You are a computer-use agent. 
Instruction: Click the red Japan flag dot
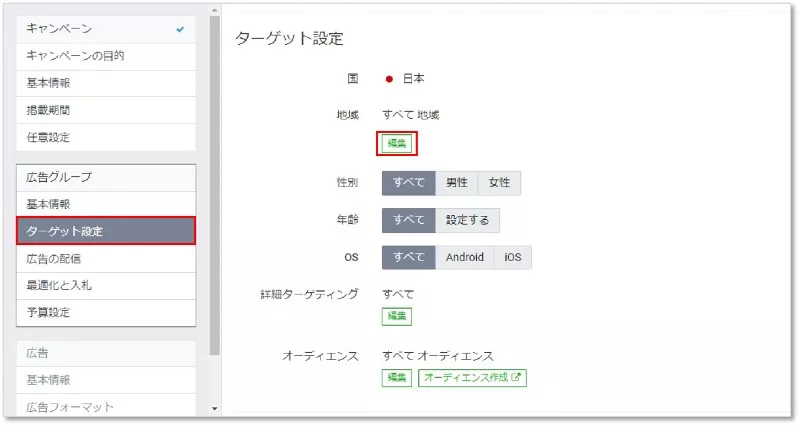(389, 79)
